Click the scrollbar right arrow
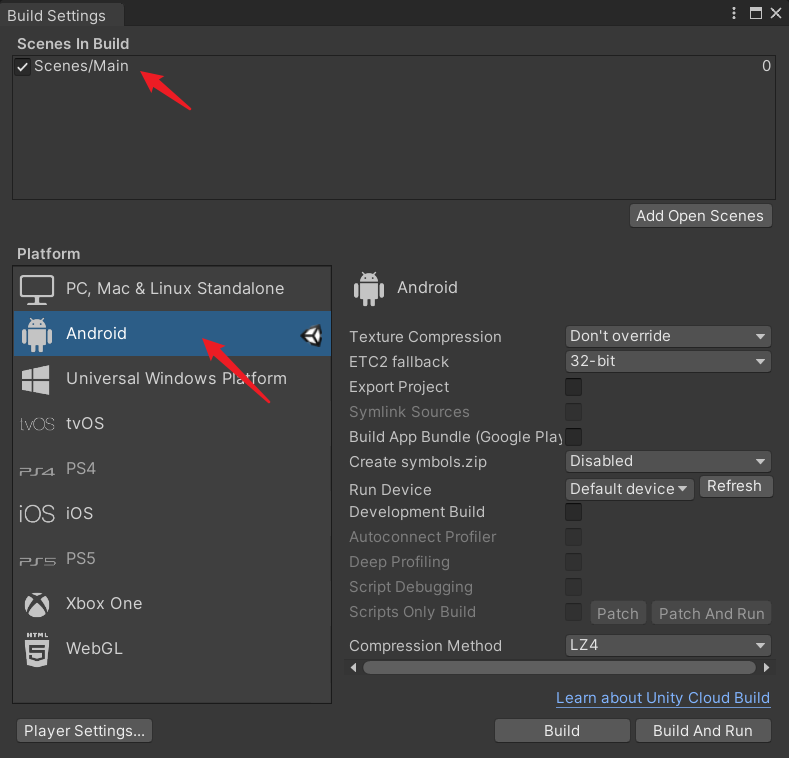 [766, 668]
